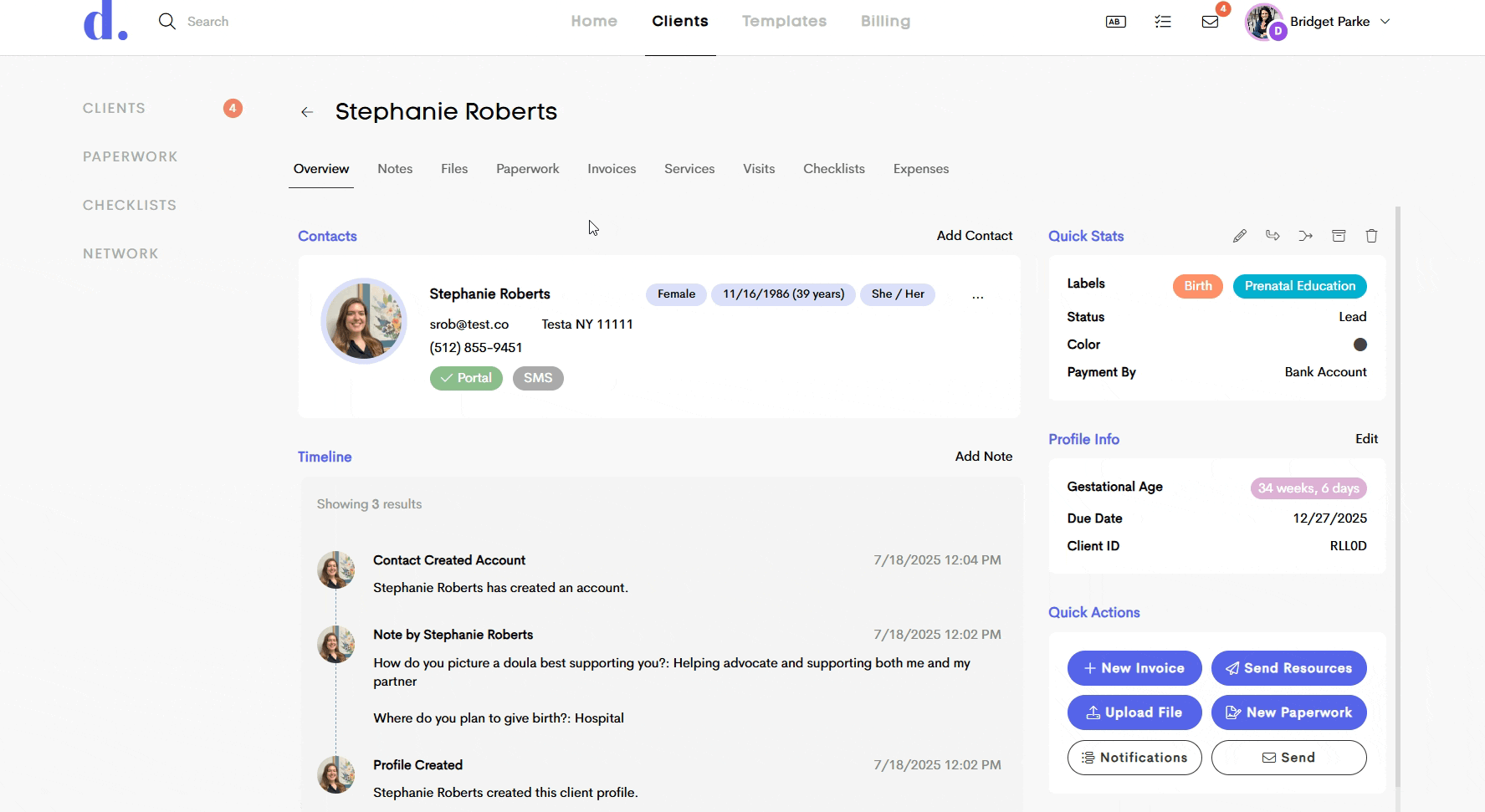Click the New Invoice button

(x=1134, y=668)
